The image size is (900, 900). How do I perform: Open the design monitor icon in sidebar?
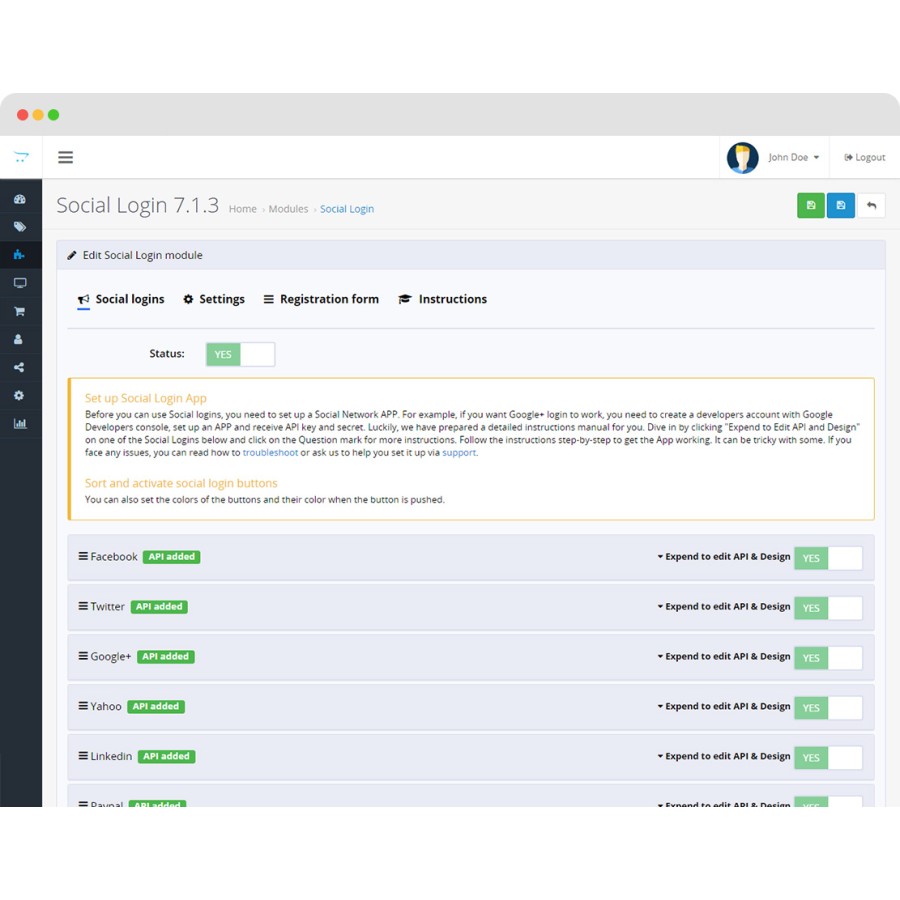tap(20, 283)
